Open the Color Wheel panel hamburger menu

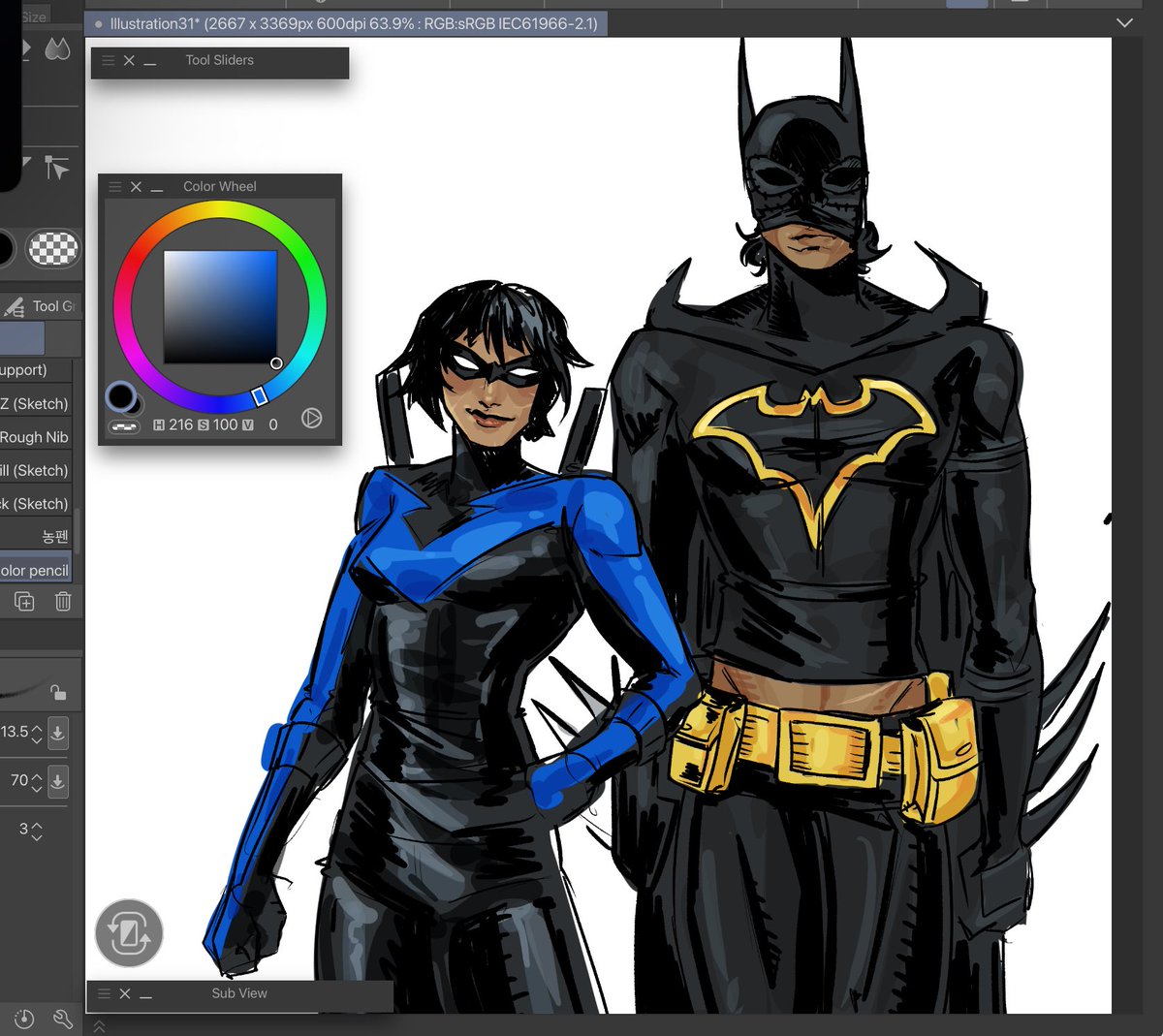[x=114, y=187]
